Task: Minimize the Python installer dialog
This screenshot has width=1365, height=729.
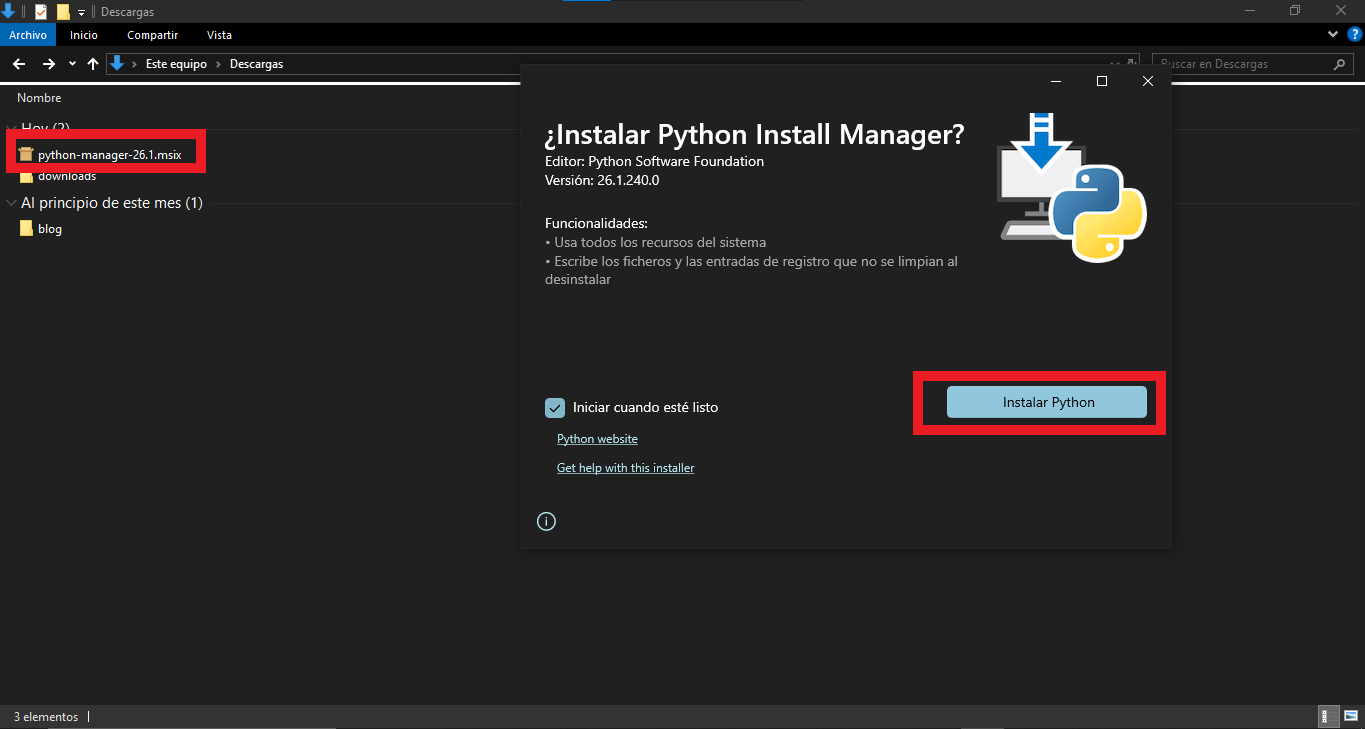Action: coord(1056,81)
